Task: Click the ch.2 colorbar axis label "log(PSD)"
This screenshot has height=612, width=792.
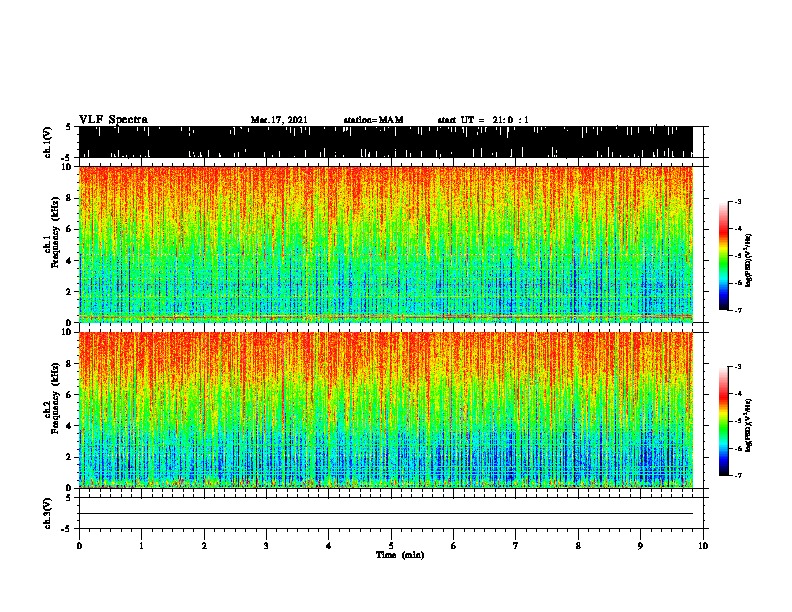Action: click(748, 425)
